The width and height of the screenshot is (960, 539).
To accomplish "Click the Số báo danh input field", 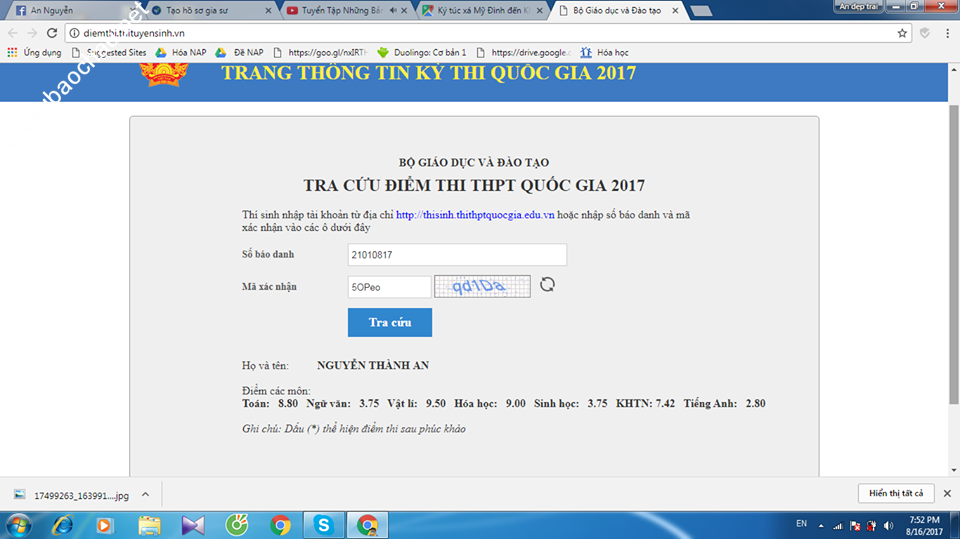I will coord(456,255).
